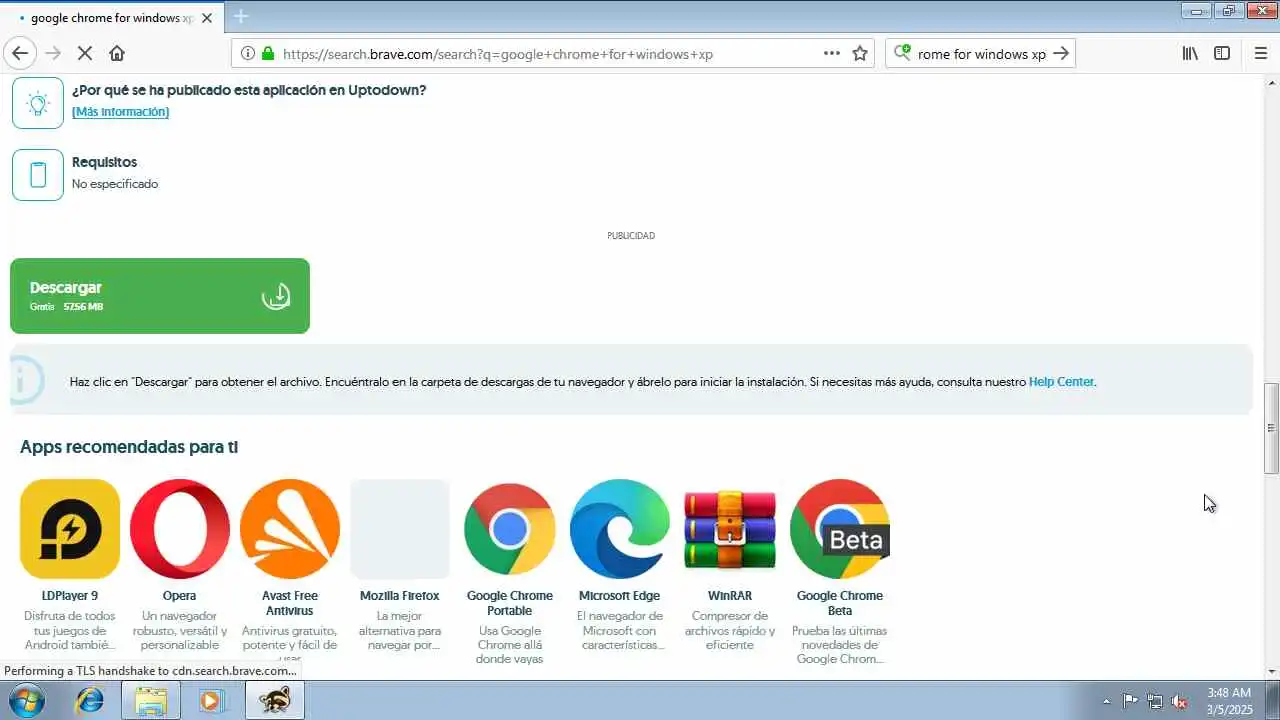The width and height of the screenshot is (1280, 720).
Task: Open the Firefox hamburger menu
Action: [1260, 53]
